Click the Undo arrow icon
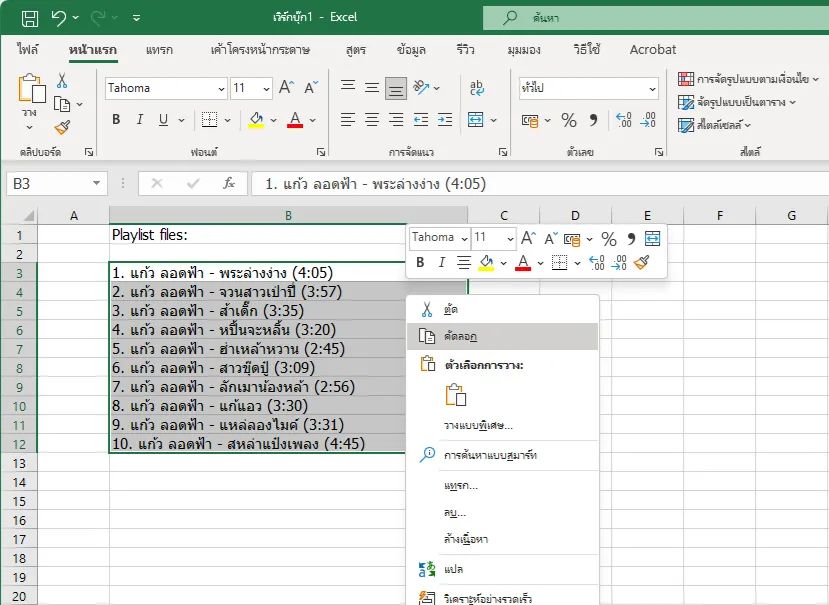Screen dimensions: 829x605 pos(58,18)
